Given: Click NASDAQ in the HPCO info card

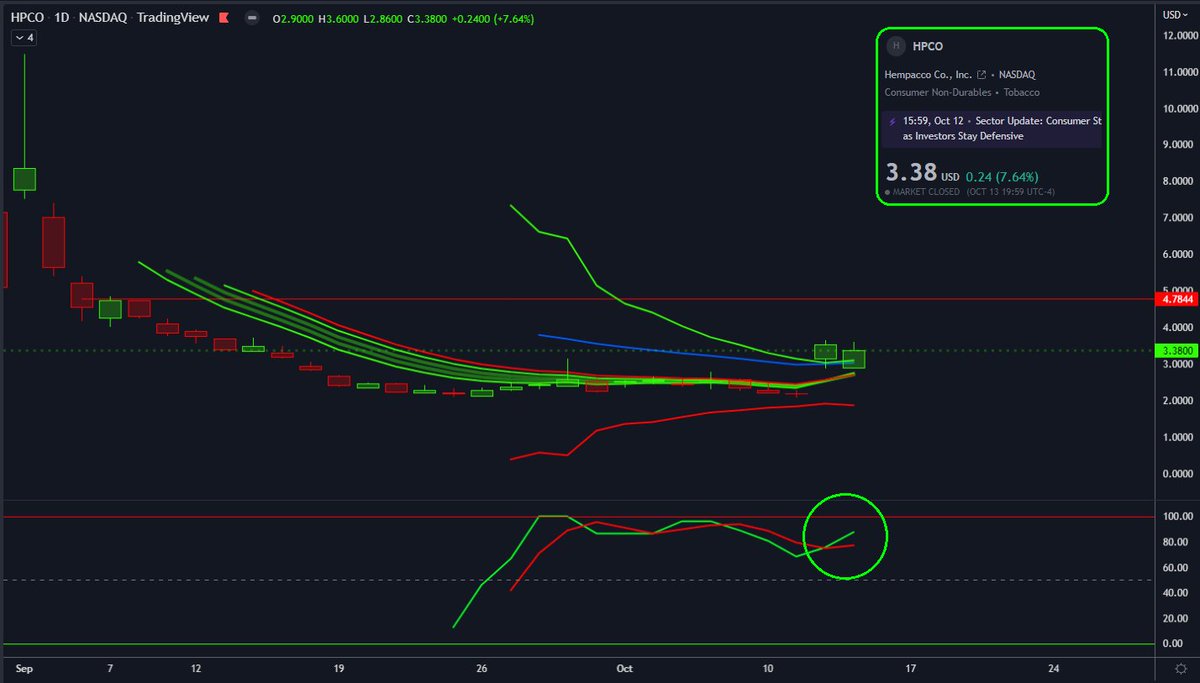Looking at the screenshot, I should (1019, 75).
